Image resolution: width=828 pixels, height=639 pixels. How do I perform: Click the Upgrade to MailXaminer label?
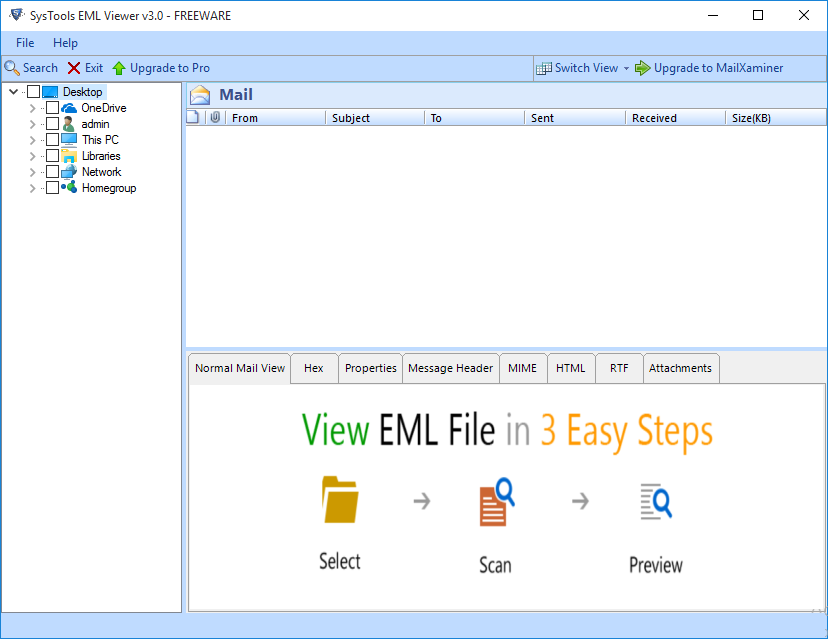point(719,68)
